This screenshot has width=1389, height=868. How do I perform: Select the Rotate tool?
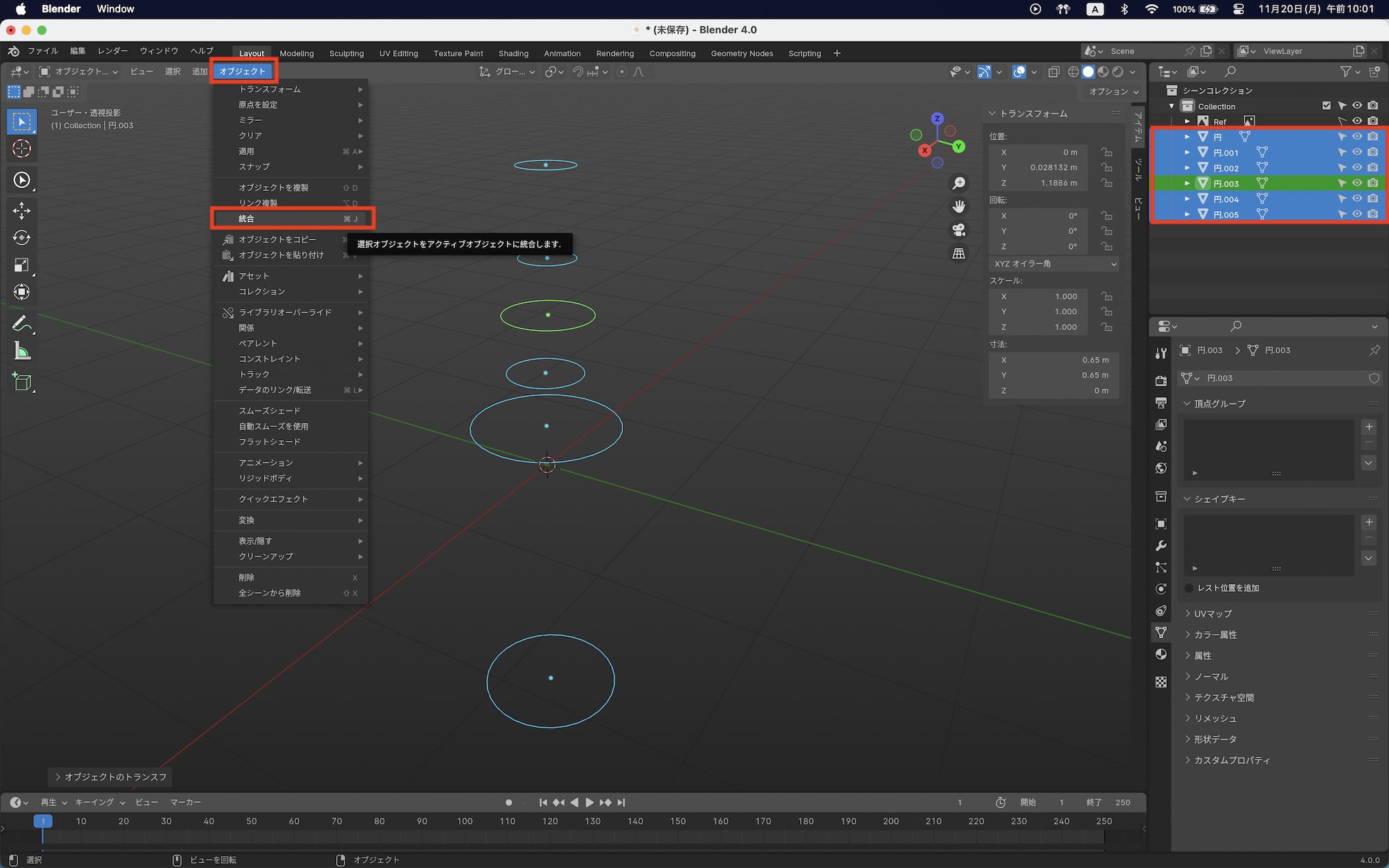pyautogui.click(x=22, y=237)
